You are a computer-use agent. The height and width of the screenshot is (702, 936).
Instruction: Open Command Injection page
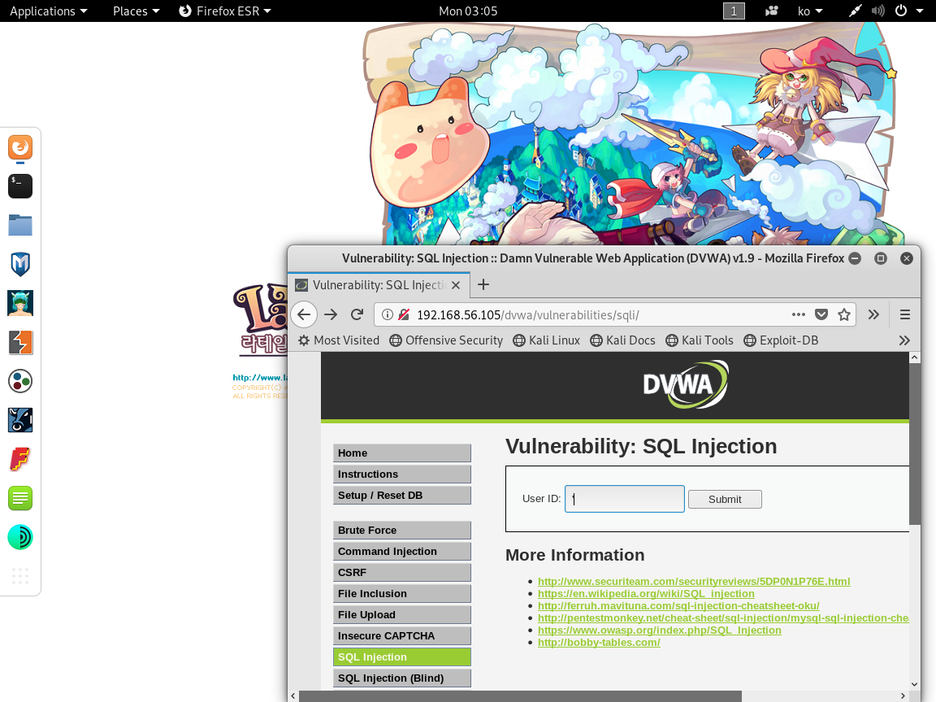pos(402,551)
